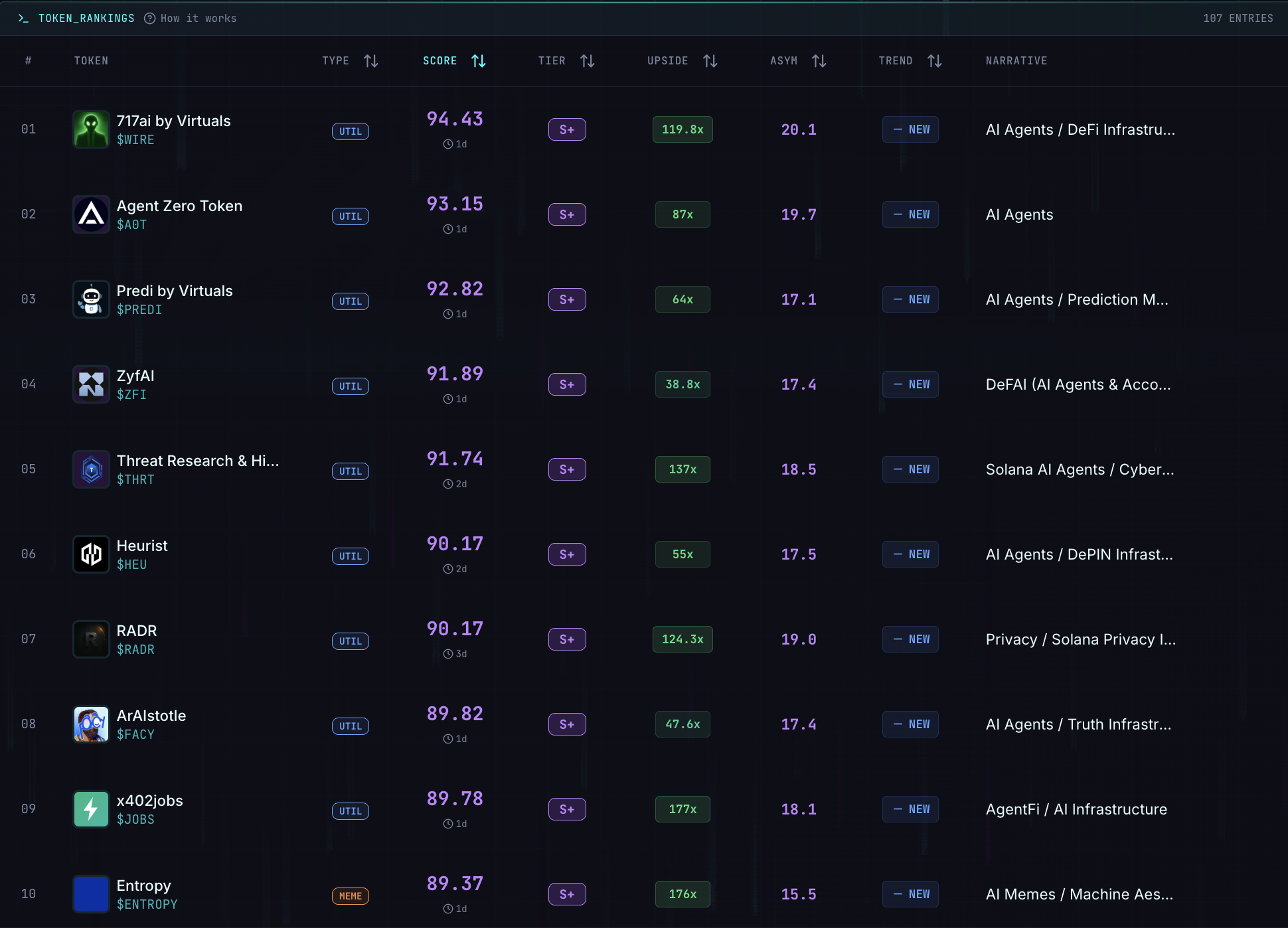
Task: Click the terminal prompt icon in the header
Action: 25,18
